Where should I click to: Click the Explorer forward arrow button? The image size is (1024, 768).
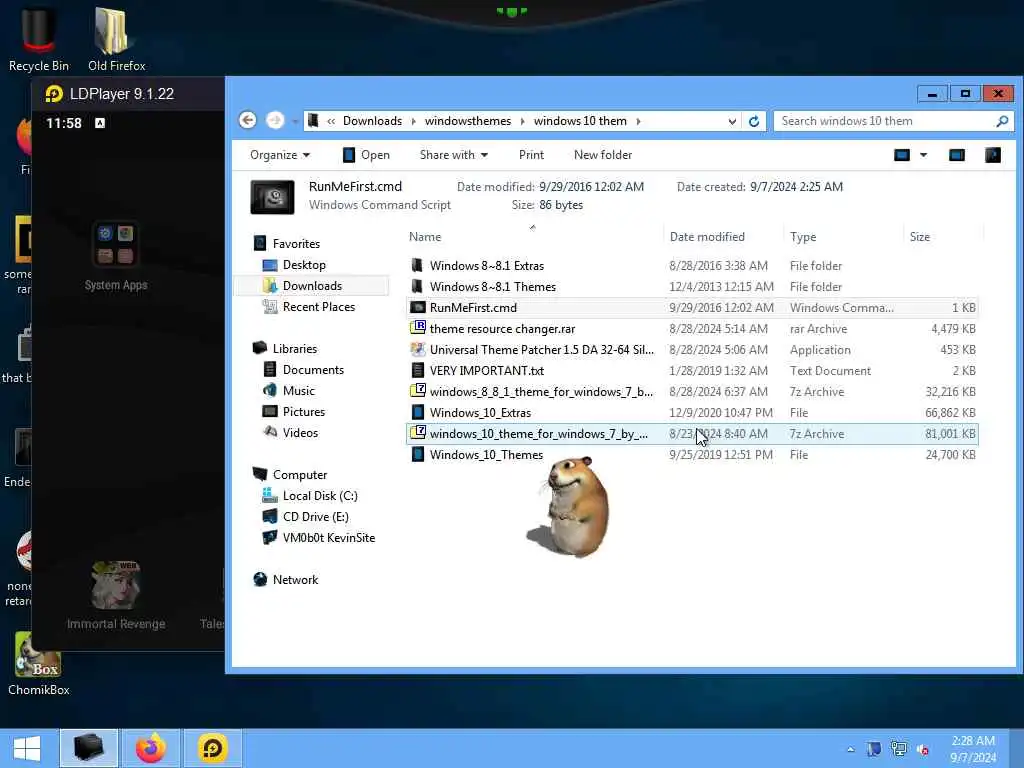[x=275, y=121]
